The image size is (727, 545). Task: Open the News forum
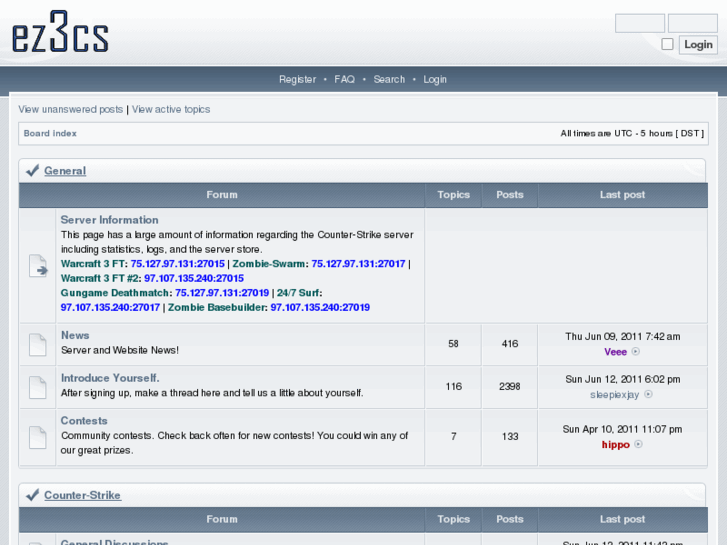pos(75,335)
